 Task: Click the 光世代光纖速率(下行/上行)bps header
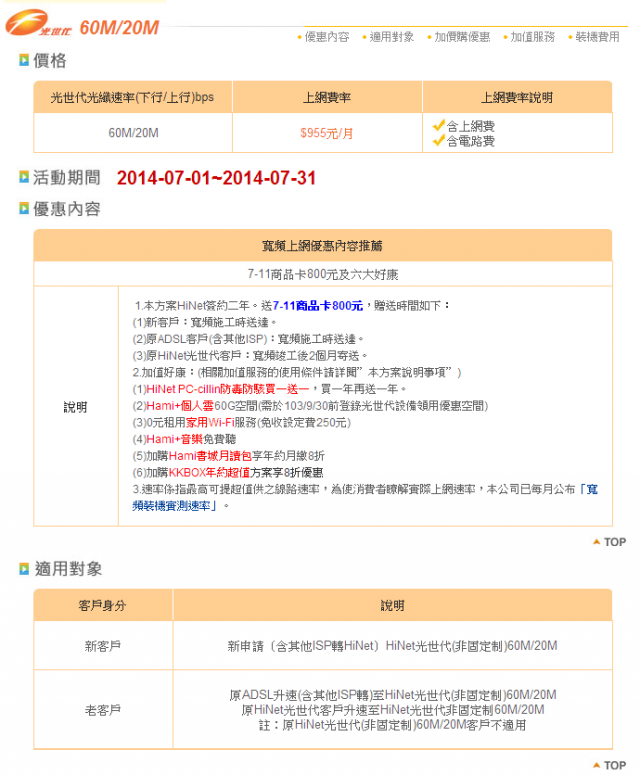tap(133, 97)
